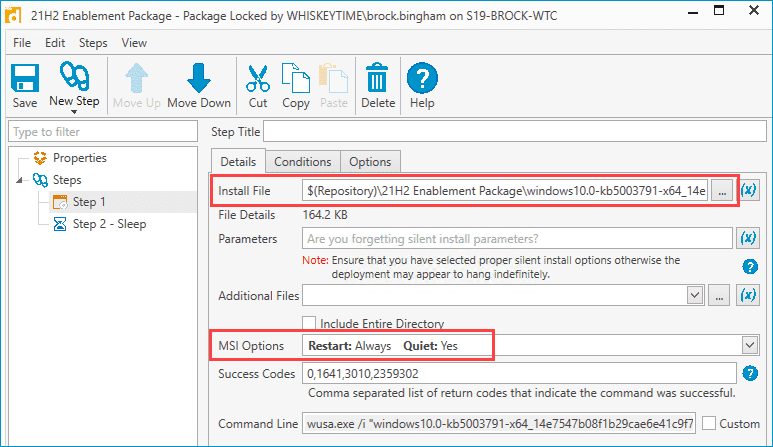Click the Type to filter box
773x447 pixels.
tap(103, 132)
